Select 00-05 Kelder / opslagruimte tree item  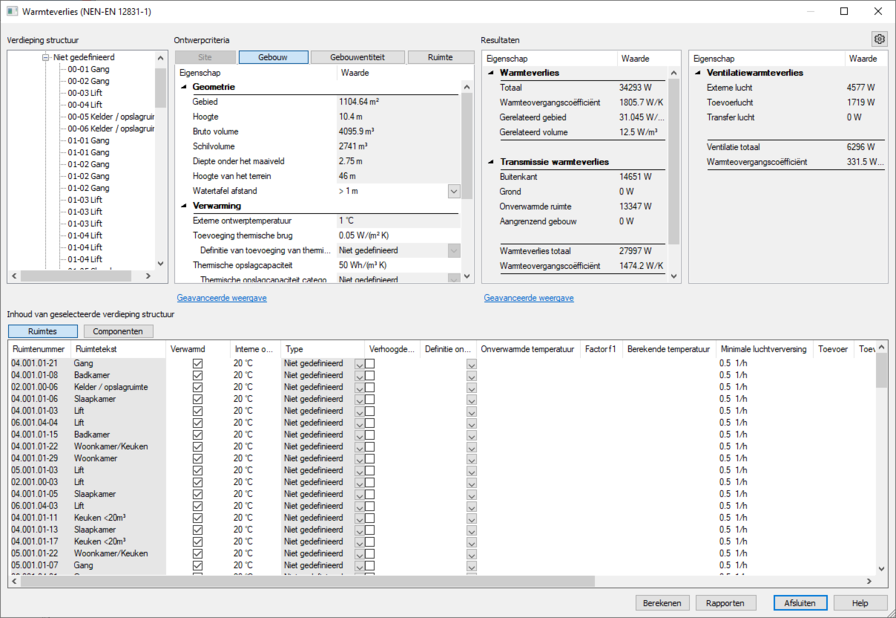point(110,116)
